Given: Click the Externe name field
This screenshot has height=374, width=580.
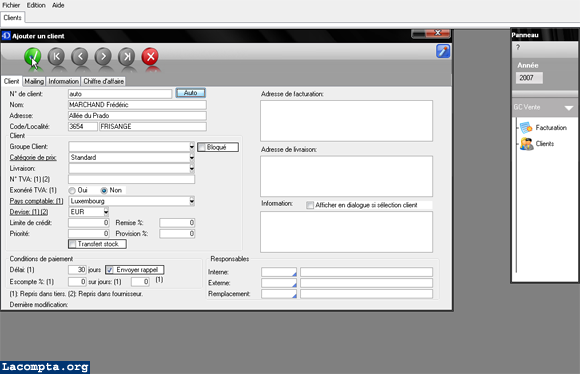Looking at the screenshot, I should pyautogui.click(x=366, y=283).
